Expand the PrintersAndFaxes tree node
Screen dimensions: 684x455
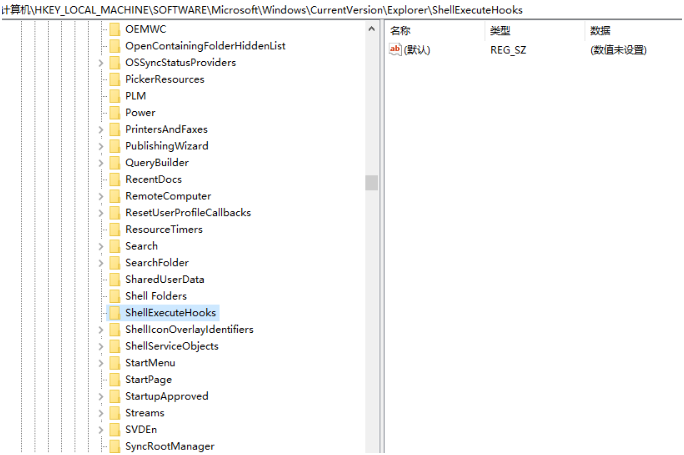pyautogui.click(x=101, y=130)
